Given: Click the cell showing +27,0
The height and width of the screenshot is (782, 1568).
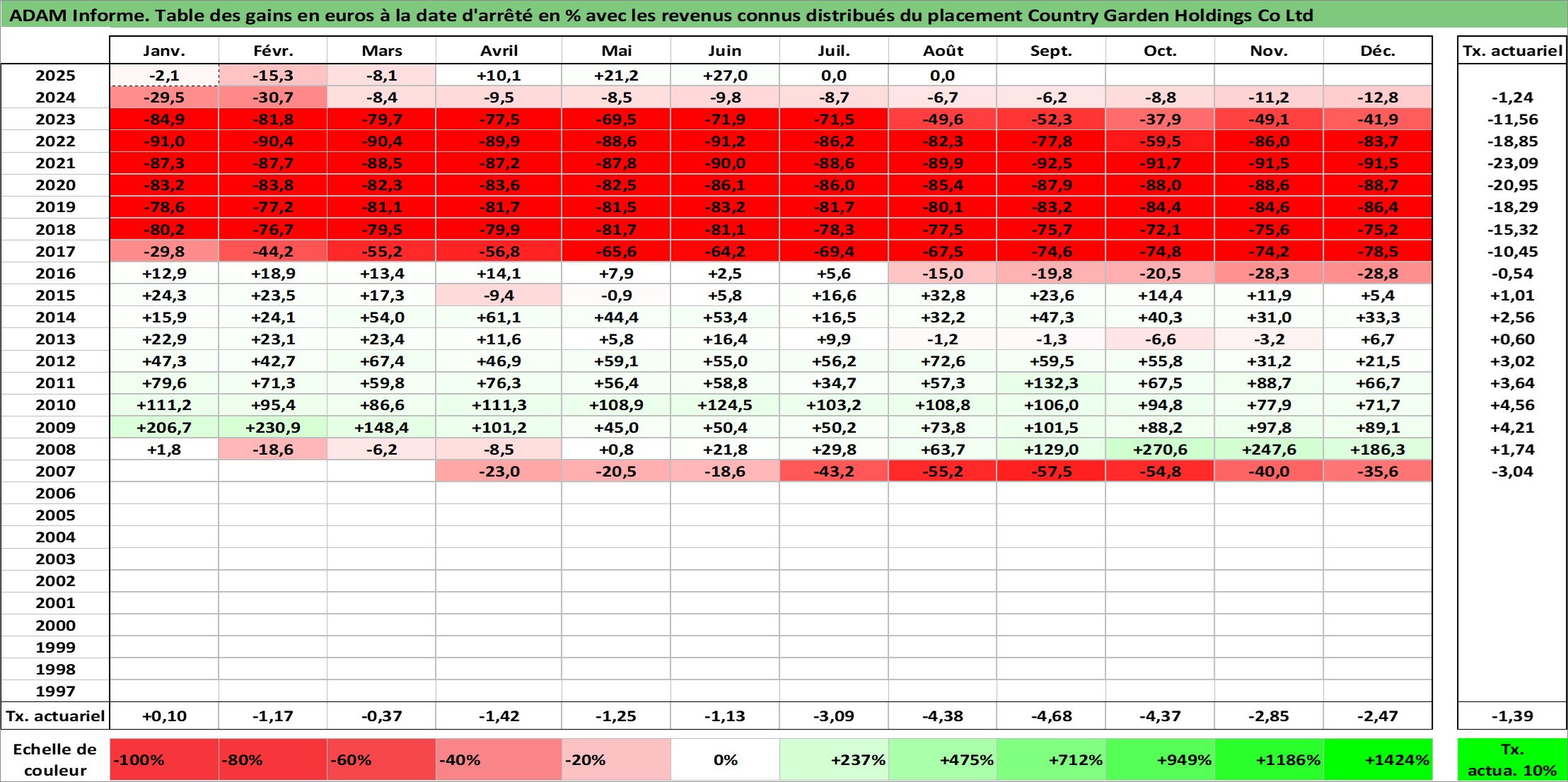Looking at the screenshot, I should pos(725,76).
